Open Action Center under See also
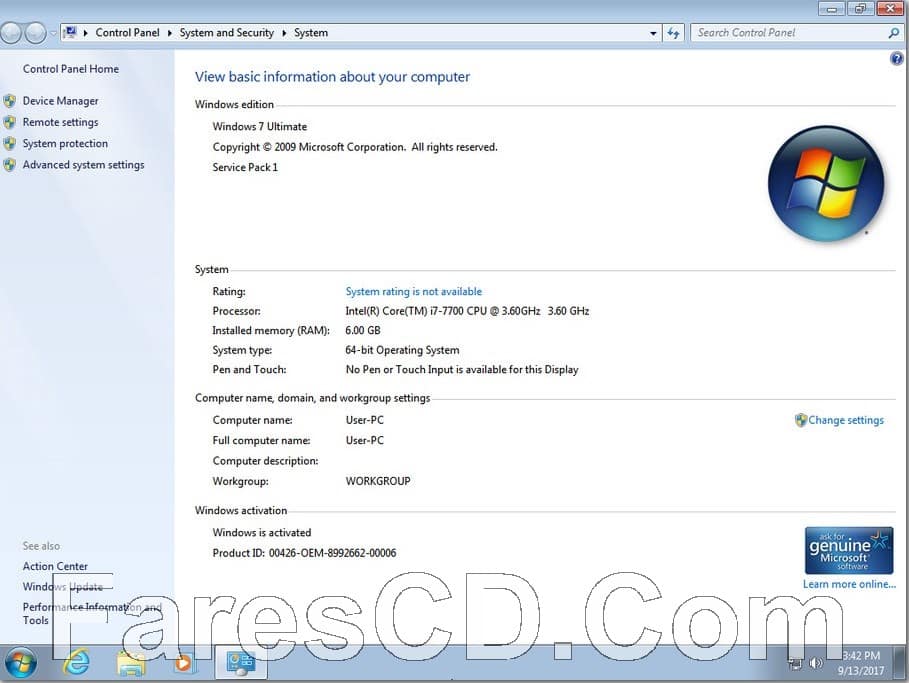Viewport: 909px width, 683px height. pyautogui.click(x=55, y=566)
